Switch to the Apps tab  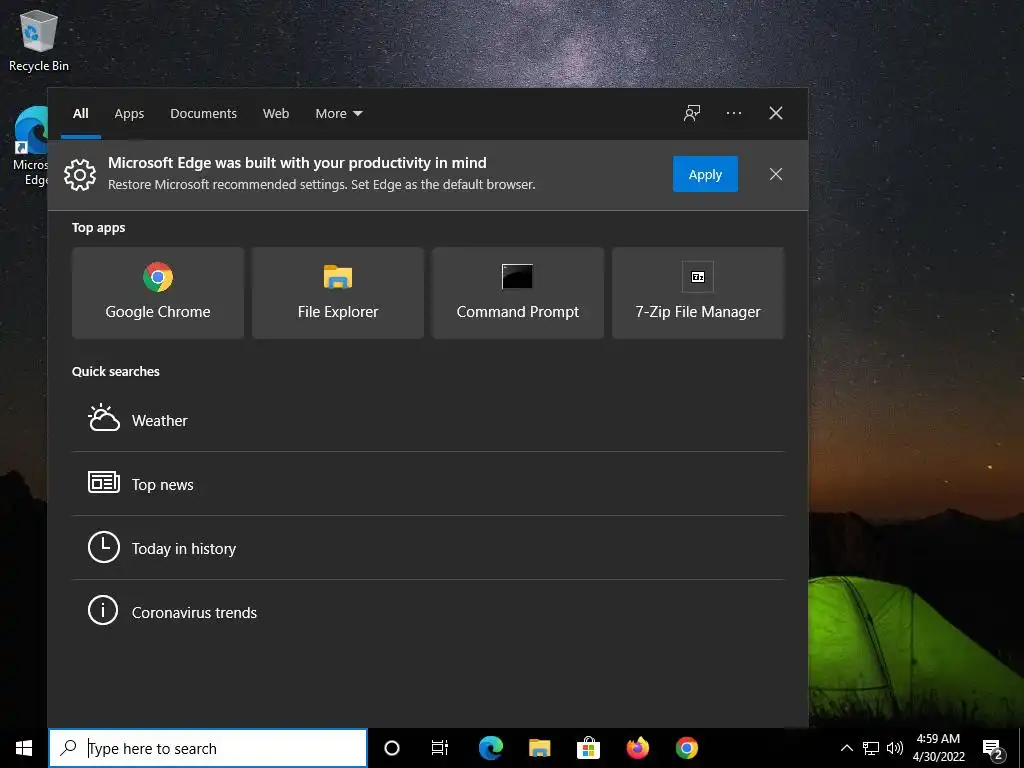129,113
